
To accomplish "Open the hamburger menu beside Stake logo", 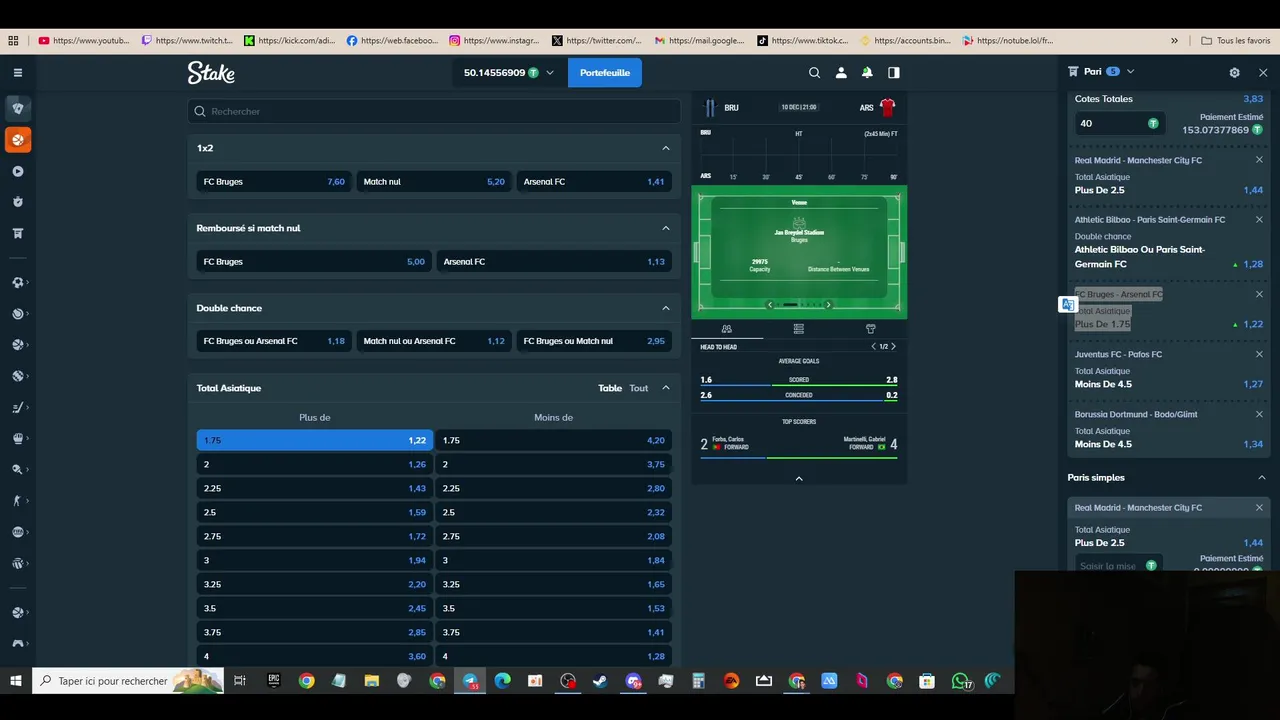I will tap(17, 72).
